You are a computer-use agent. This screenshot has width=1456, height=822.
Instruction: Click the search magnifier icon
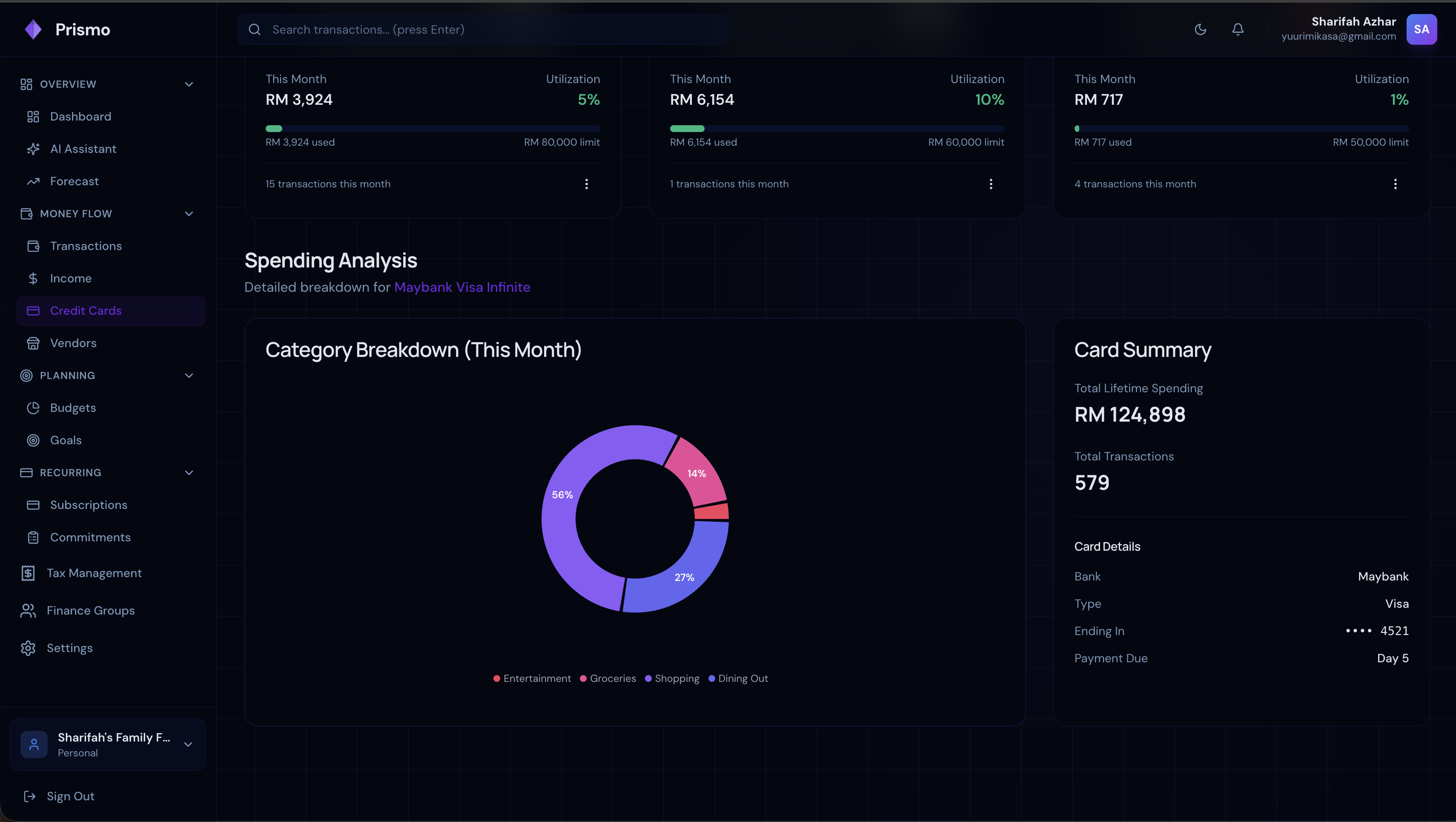tap(254, 29)
